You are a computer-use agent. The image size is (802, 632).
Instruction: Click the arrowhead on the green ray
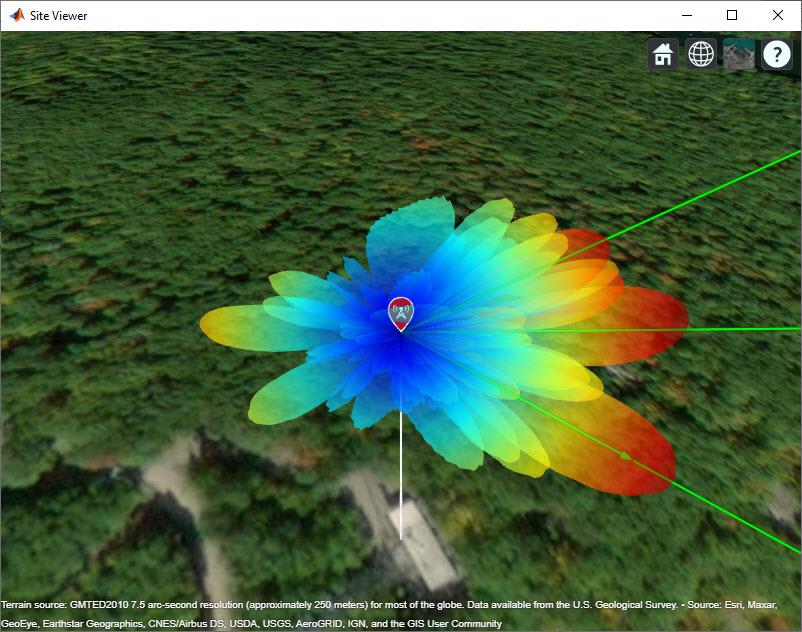tap(625, 455)
